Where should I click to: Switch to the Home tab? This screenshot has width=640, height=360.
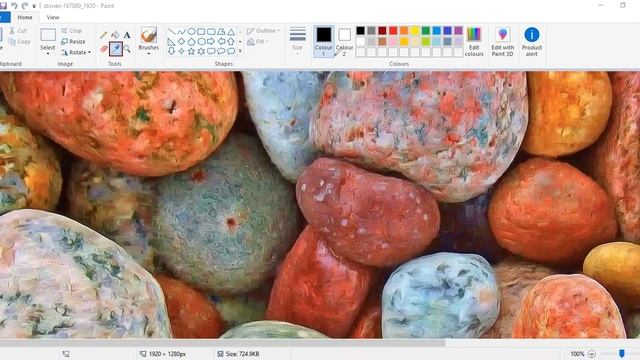pyautogui.click(x=25, y=17)
